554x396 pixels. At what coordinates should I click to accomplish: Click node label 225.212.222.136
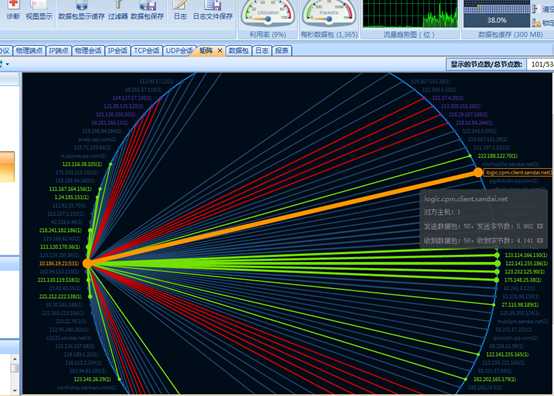(x=60, y=296)
